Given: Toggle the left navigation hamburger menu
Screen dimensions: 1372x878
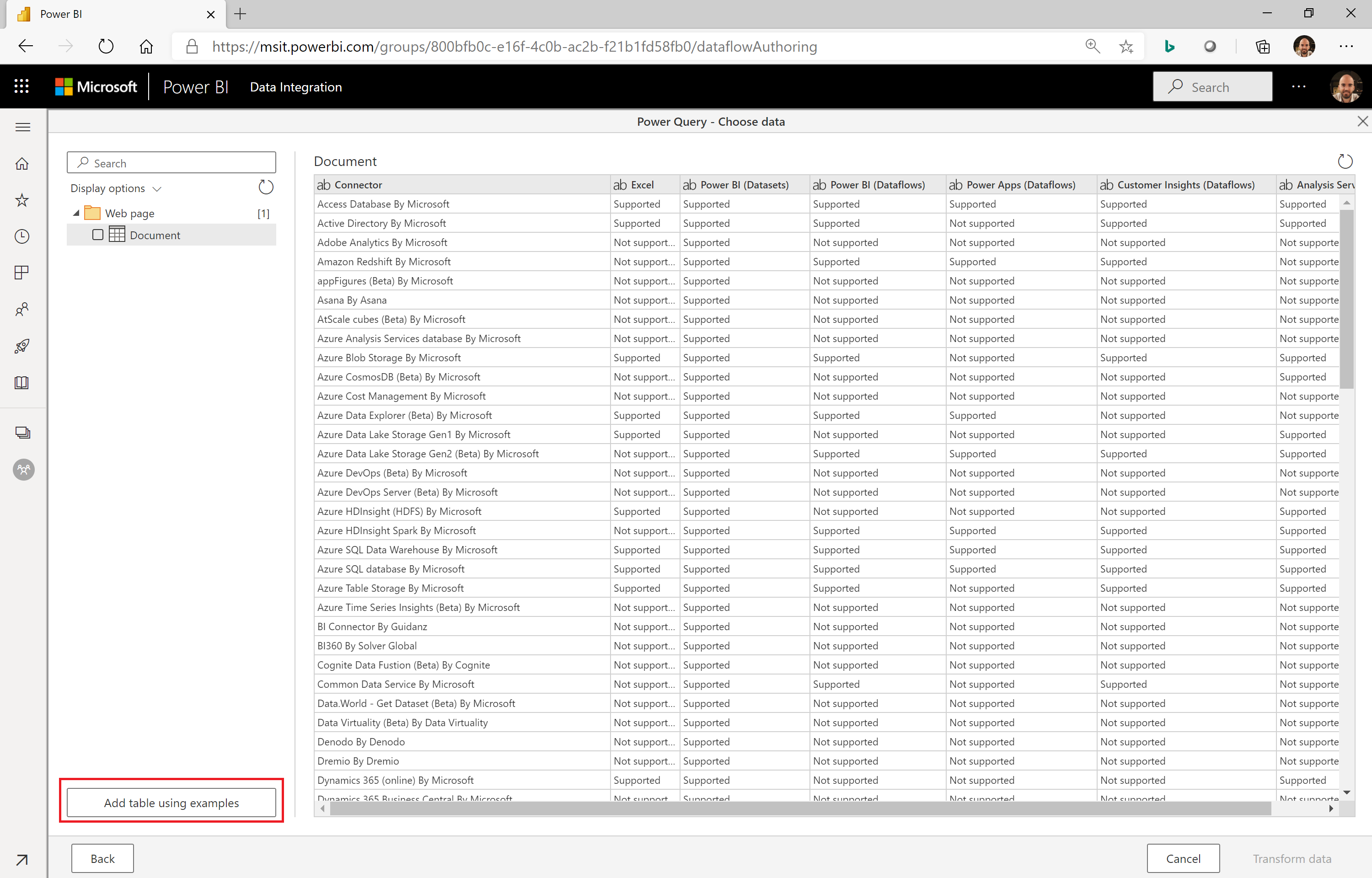Looking at the screenshot, I should pos(23,127).
